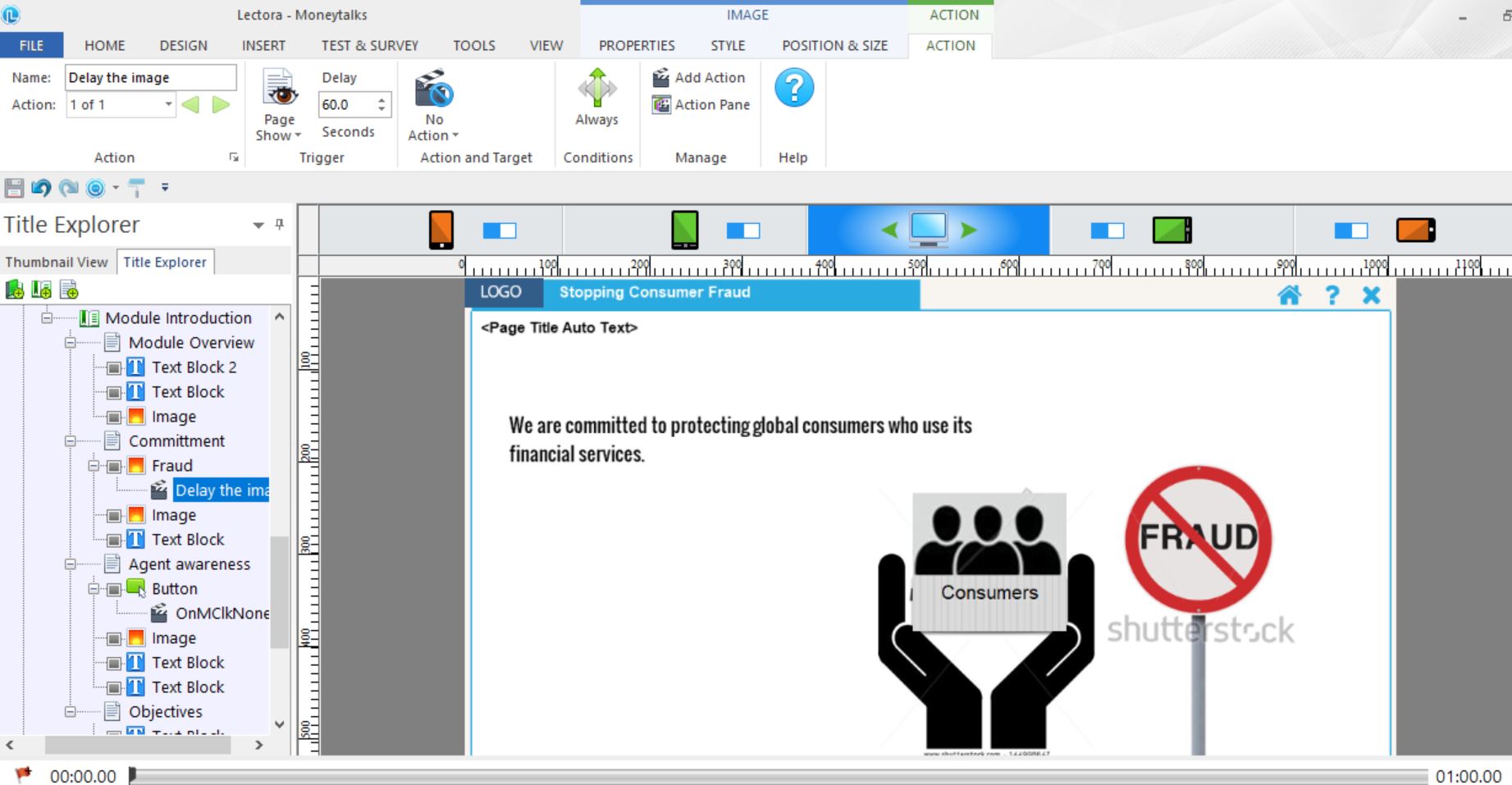1512x785 pixels.
Task: Select OnMClkNone action in tree
Action: (x=222, y=613)
